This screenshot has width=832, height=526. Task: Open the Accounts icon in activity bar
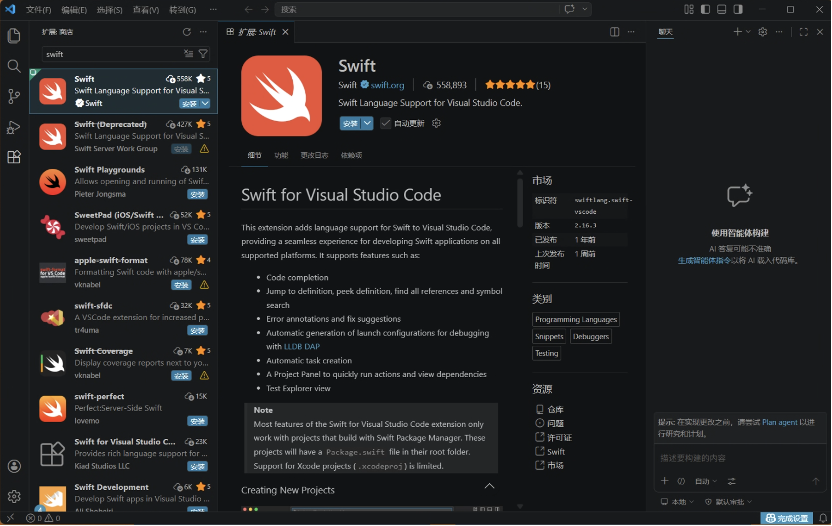point(14,466)
